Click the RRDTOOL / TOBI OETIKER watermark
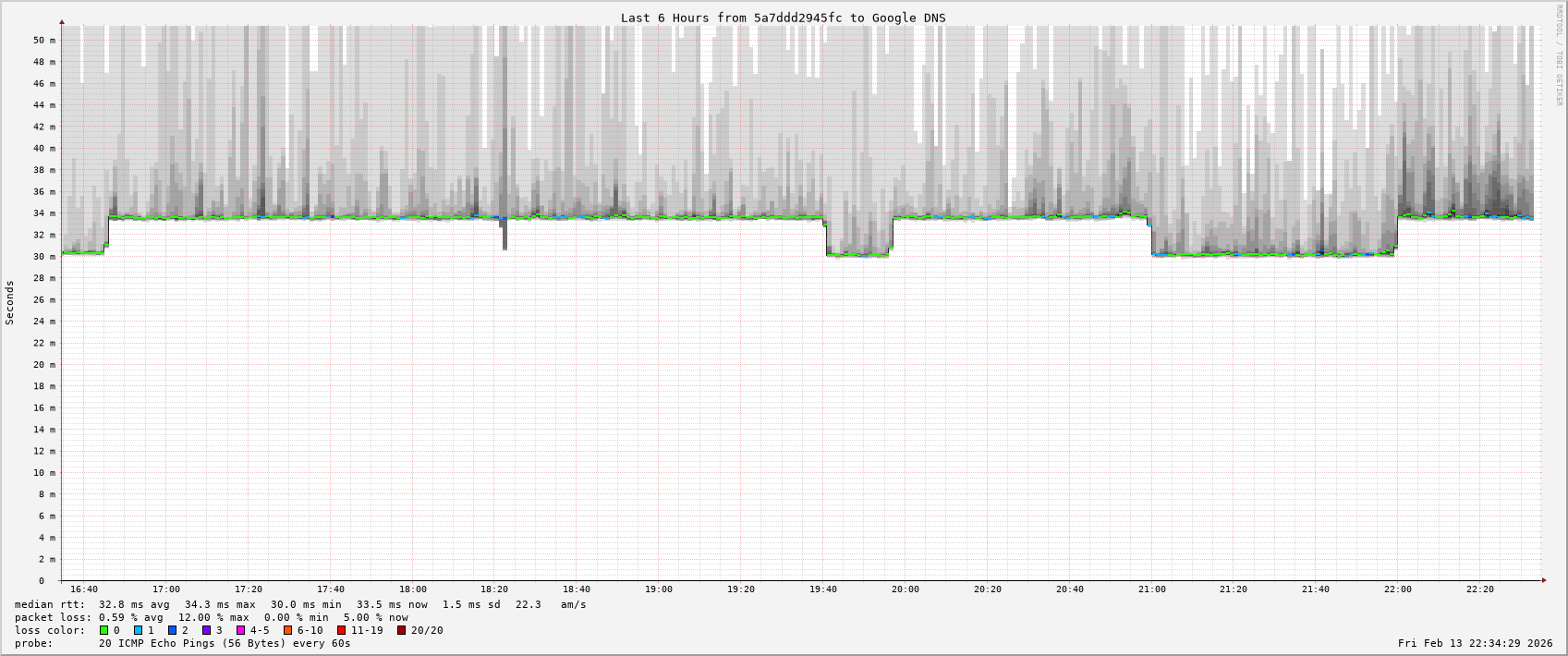Image resolution: width=1568 pixels, height=656 pixels. click(x=1559, y=55)
